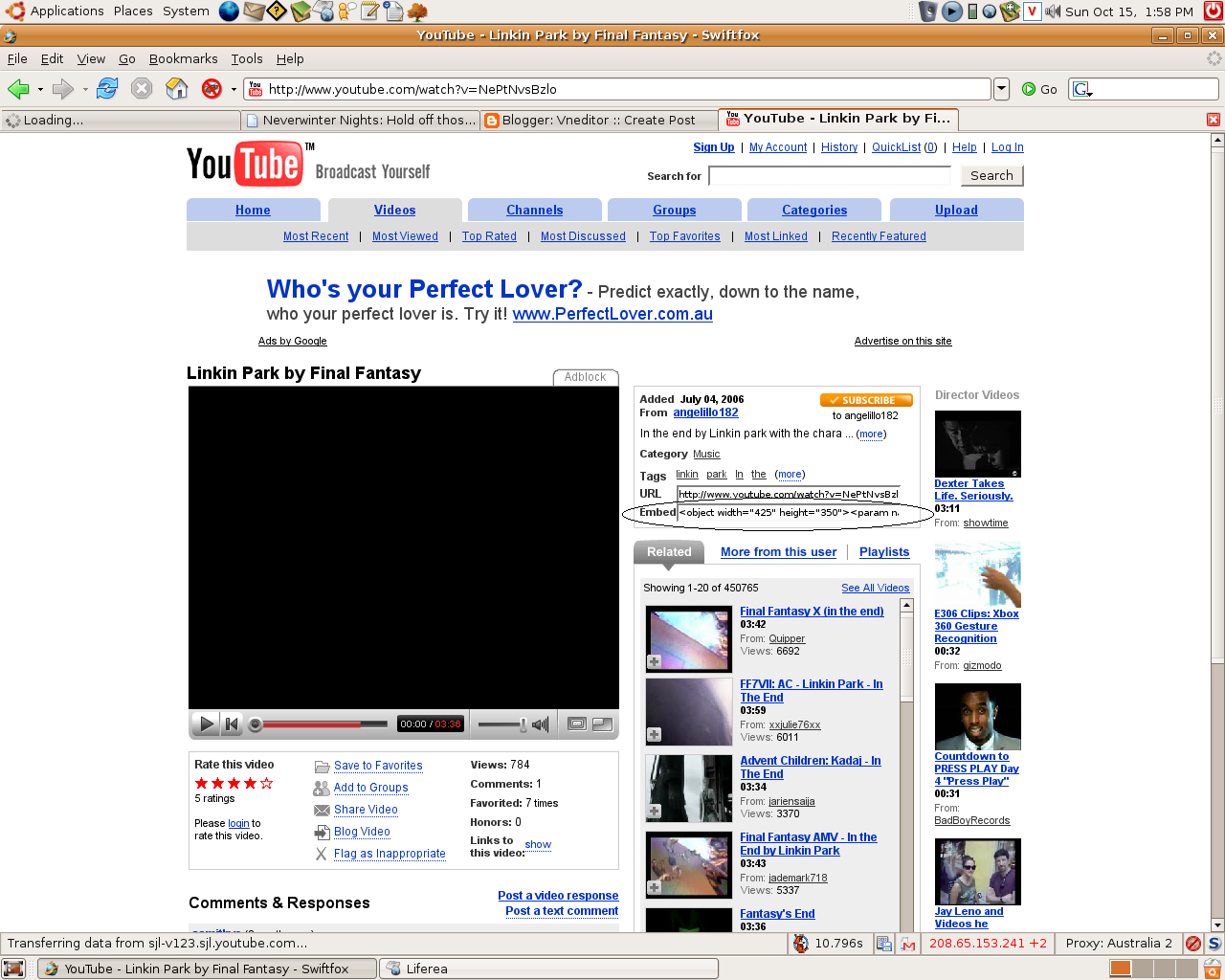
Task: Switch to Blogger Create Post tab
Action: [x=598, y=120]
